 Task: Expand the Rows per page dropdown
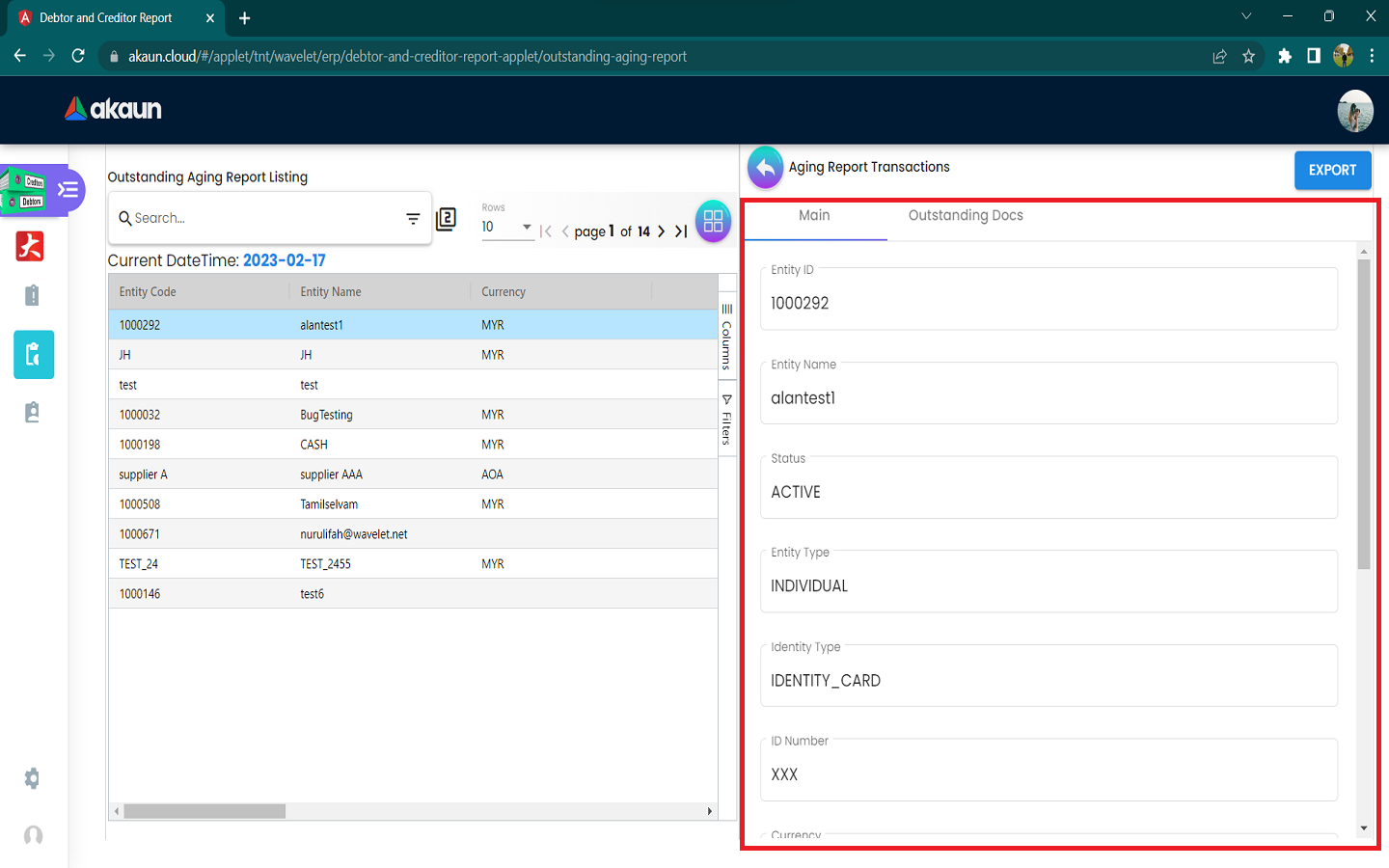point(526,227)
